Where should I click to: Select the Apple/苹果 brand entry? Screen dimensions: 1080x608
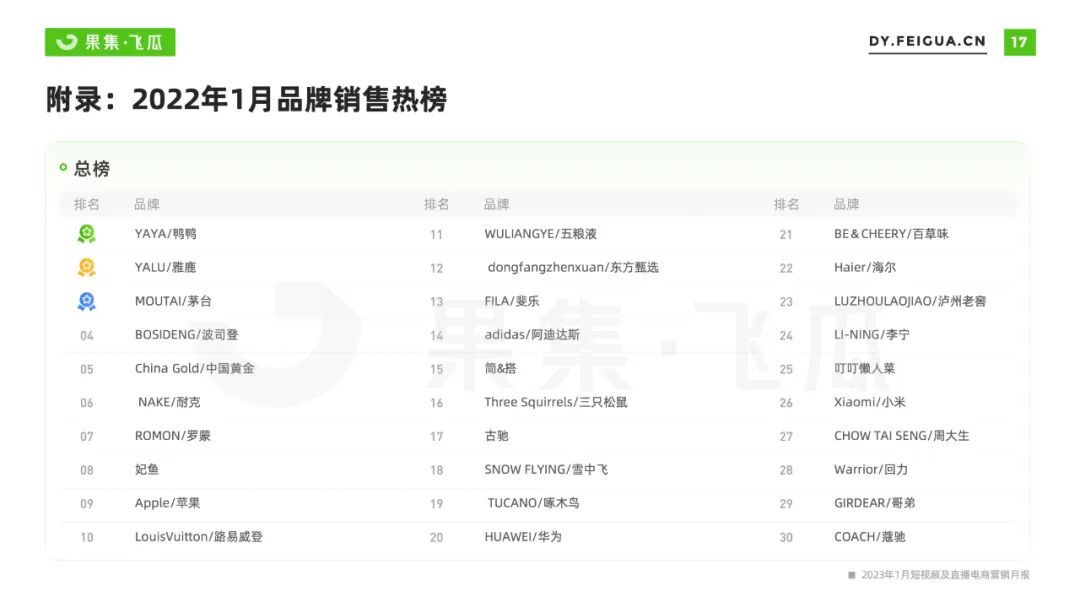(x=167, y=503)
